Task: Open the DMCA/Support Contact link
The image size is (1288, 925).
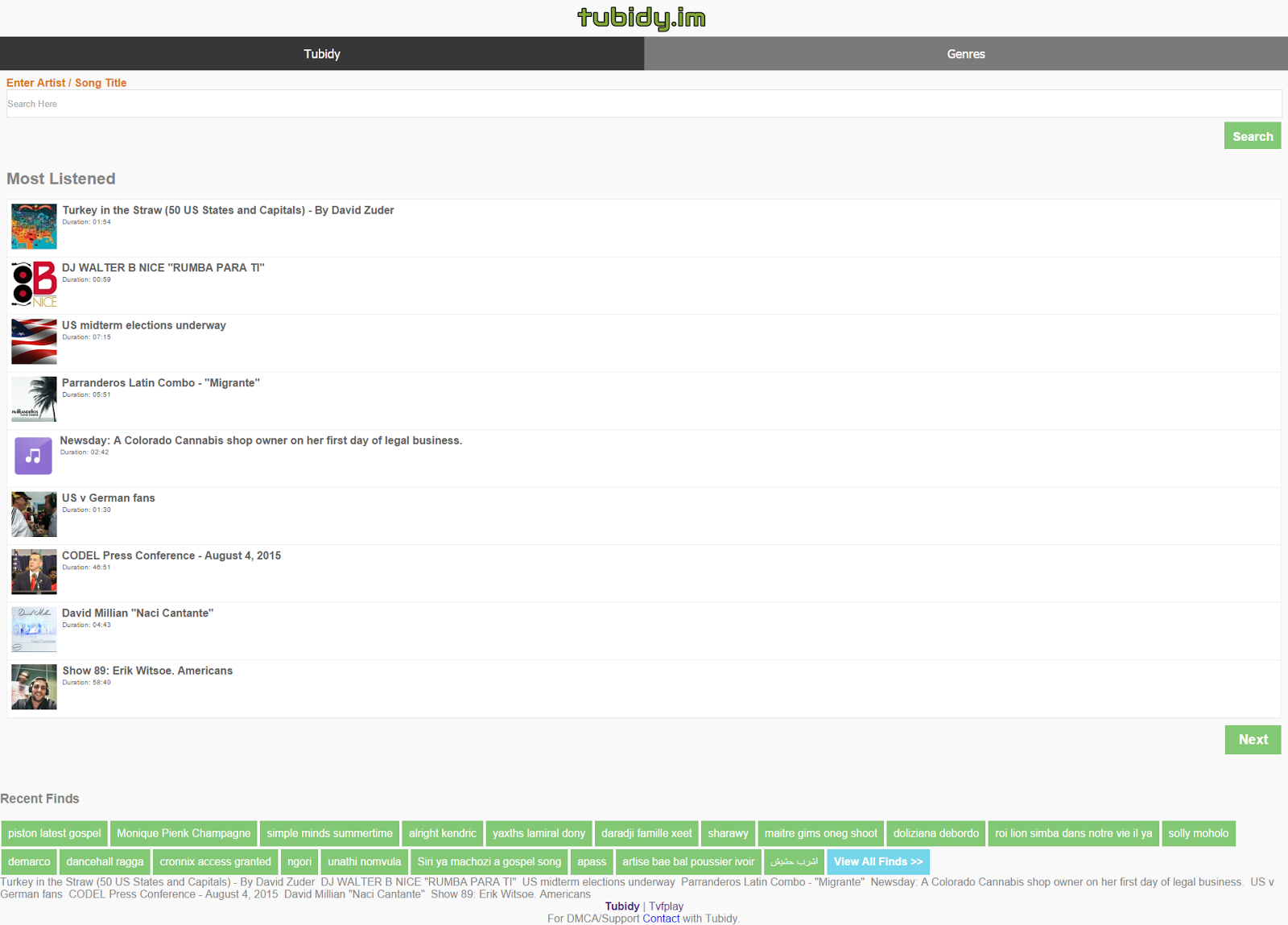Action: (x=661, y=919)
